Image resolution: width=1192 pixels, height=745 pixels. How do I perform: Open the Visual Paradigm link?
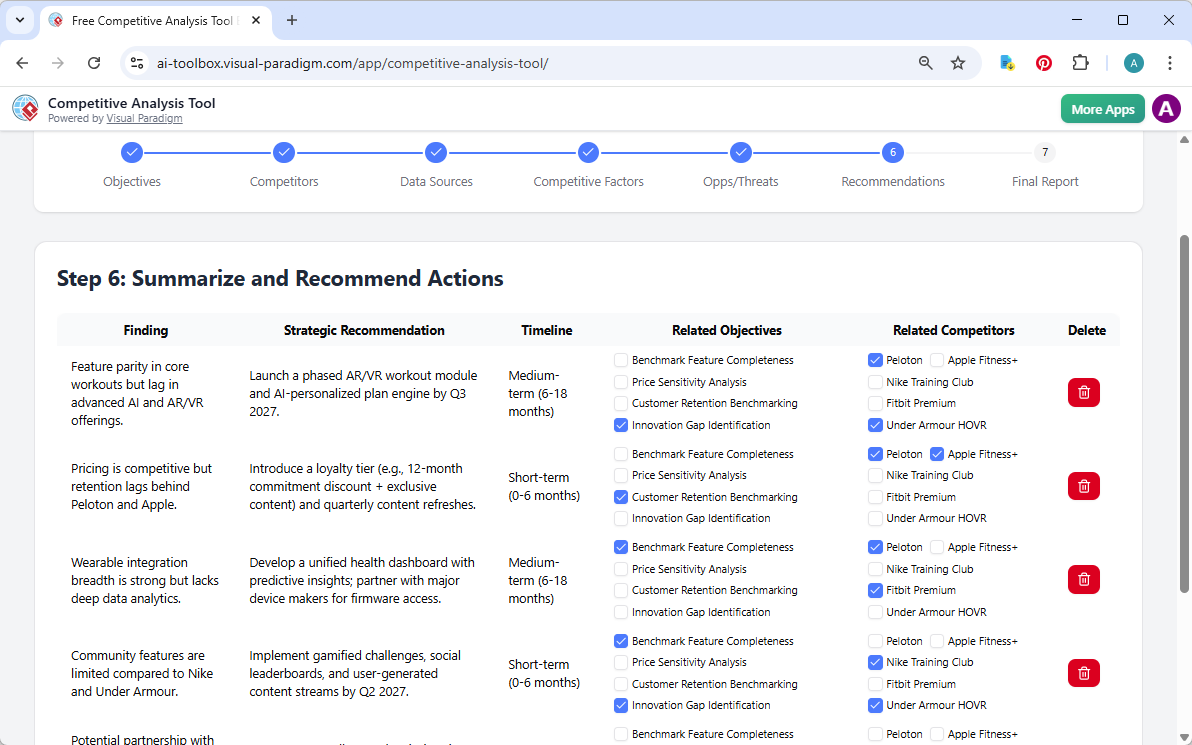144,117
